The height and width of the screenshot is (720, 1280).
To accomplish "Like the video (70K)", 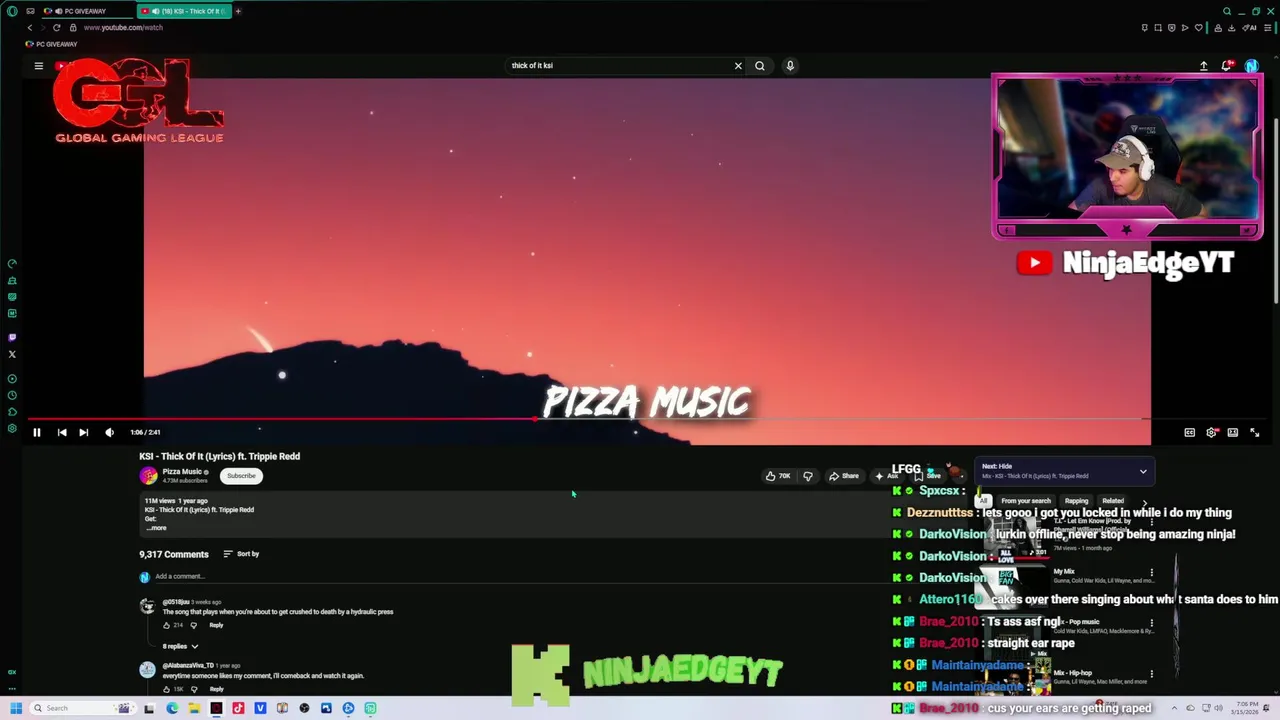I will pos(778,476).
